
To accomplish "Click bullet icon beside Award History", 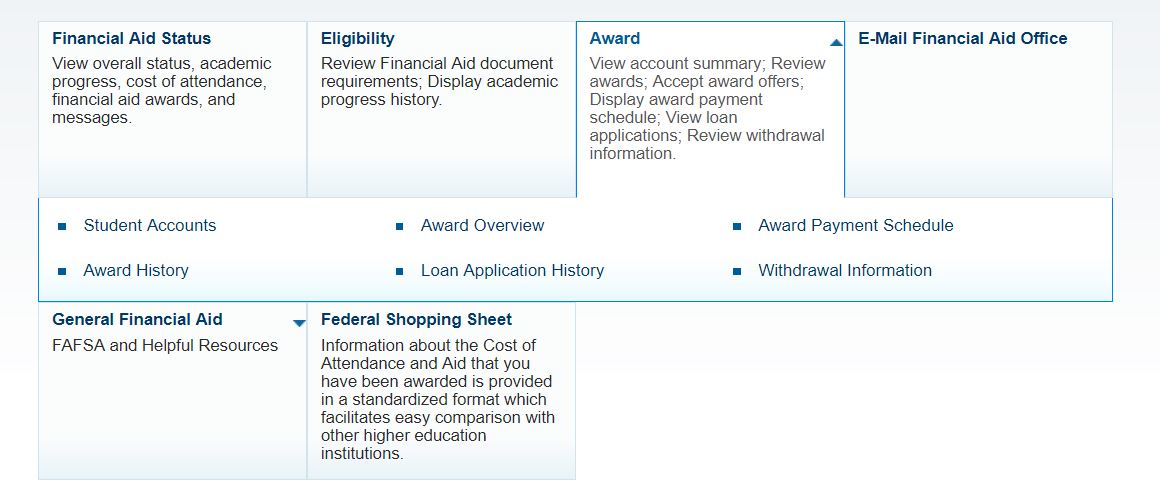I will (x=62, y=271).
